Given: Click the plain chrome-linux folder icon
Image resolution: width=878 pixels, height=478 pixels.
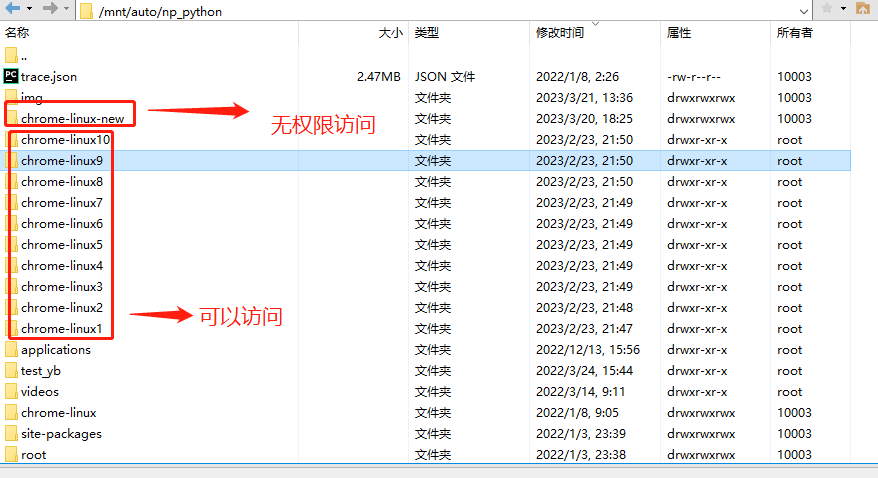Looking at the screenshot, I should pos(11,412).
